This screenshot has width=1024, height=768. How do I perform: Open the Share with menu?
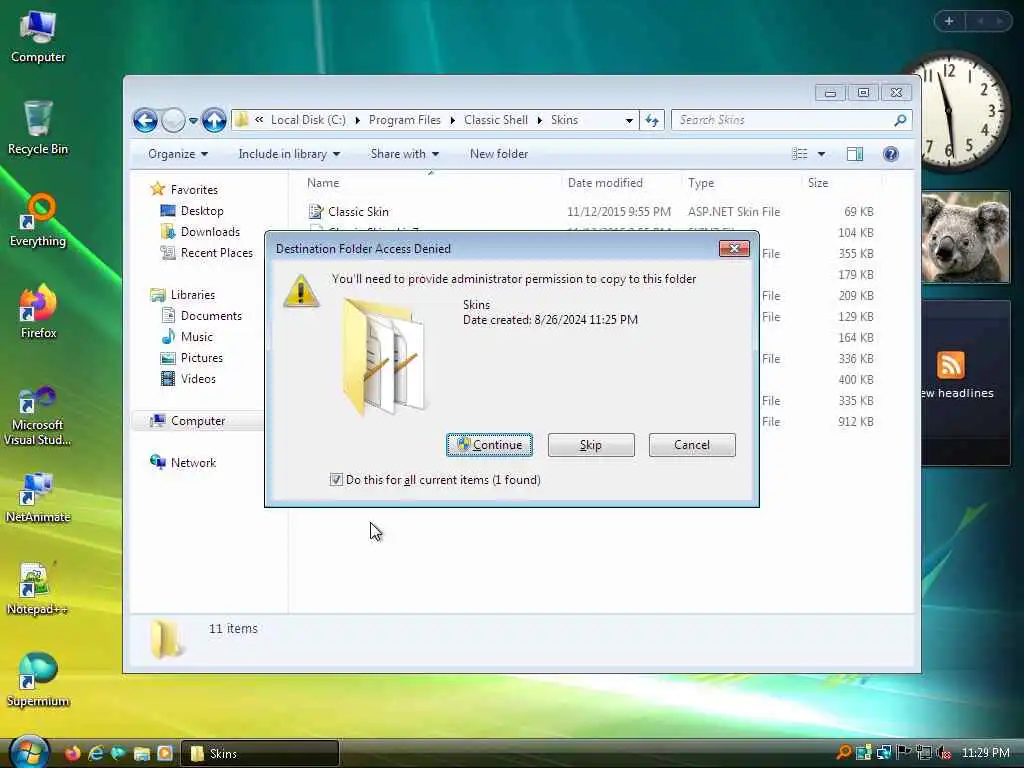405,154
